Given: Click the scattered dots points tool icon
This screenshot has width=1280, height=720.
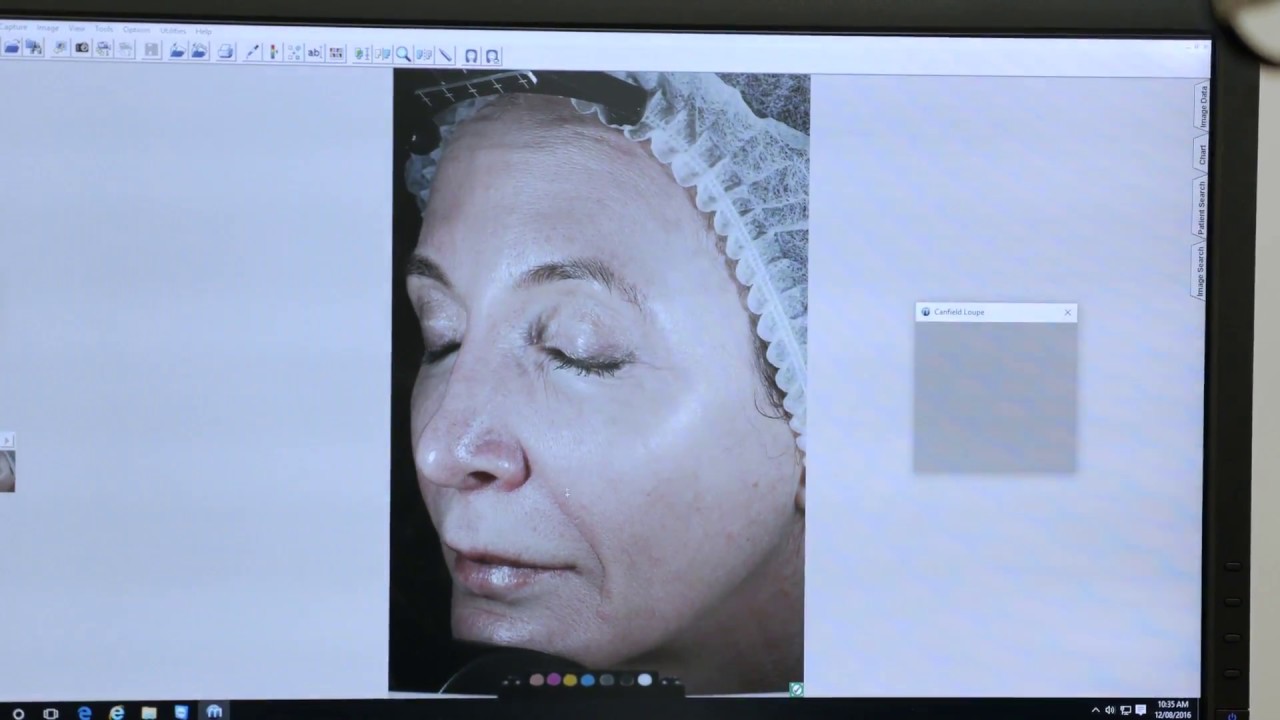Looking at the screenshot, I should [294, 53].
